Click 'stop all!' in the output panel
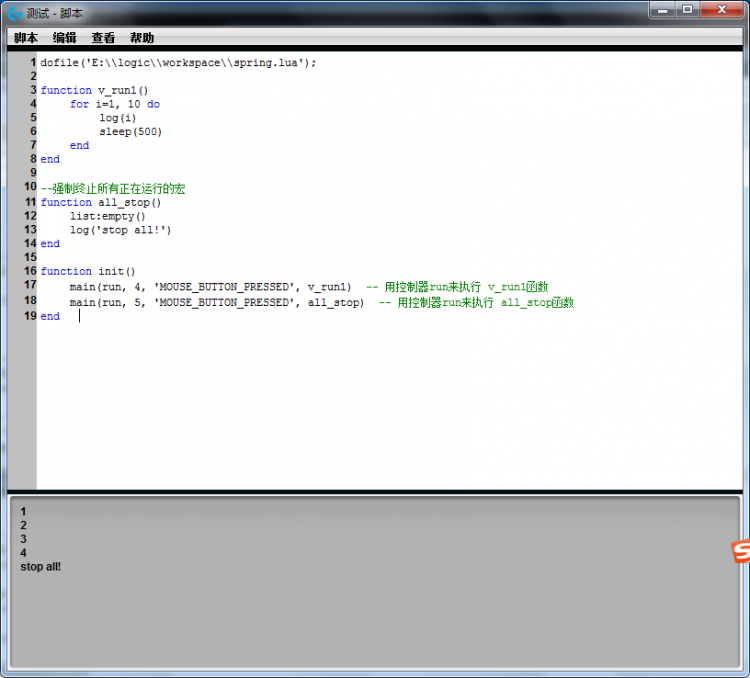 pyautogui.click(x=41, y=567)
